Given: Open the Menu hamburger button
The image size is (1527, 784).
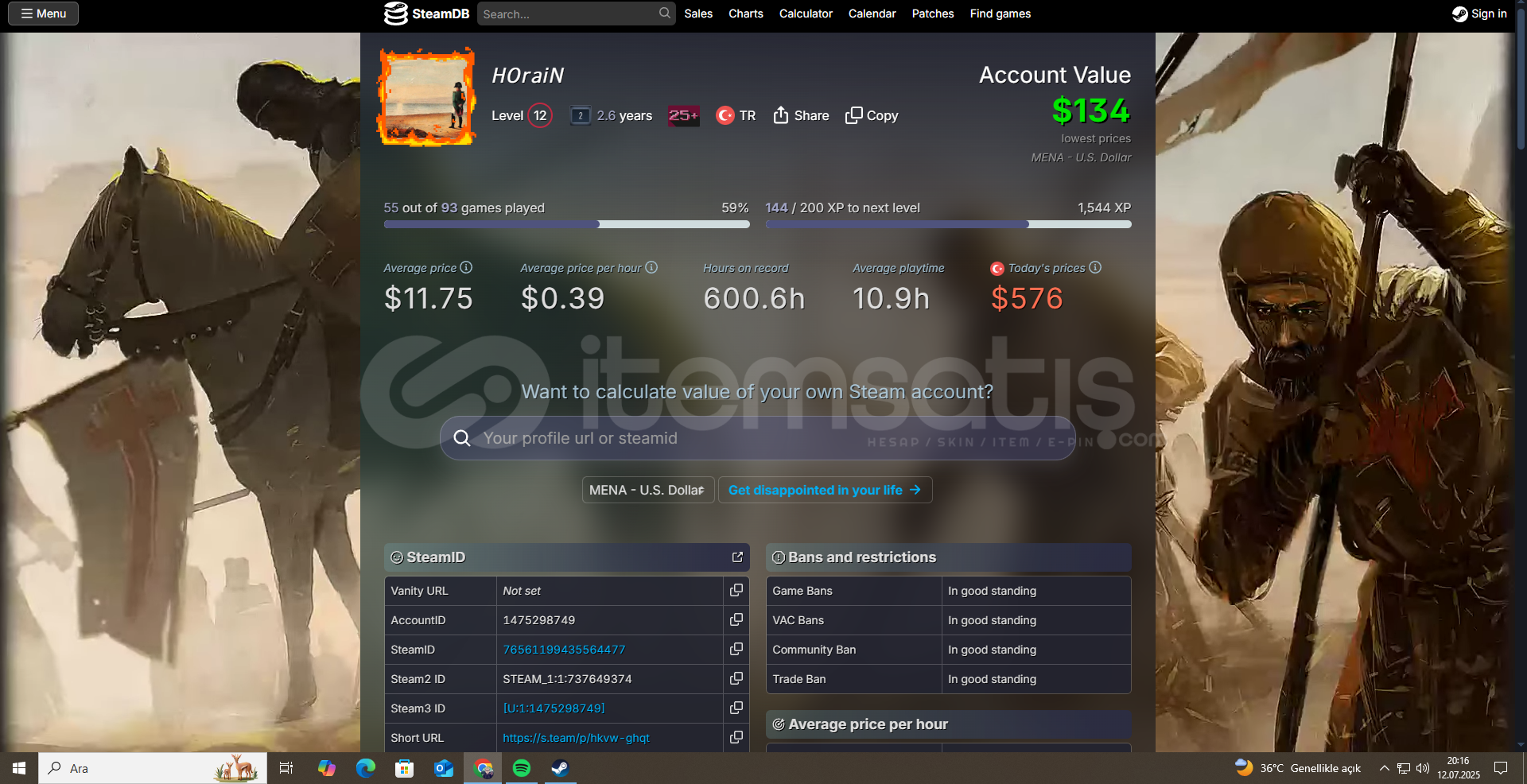Looking at the screenshot, I should [43, 14].
